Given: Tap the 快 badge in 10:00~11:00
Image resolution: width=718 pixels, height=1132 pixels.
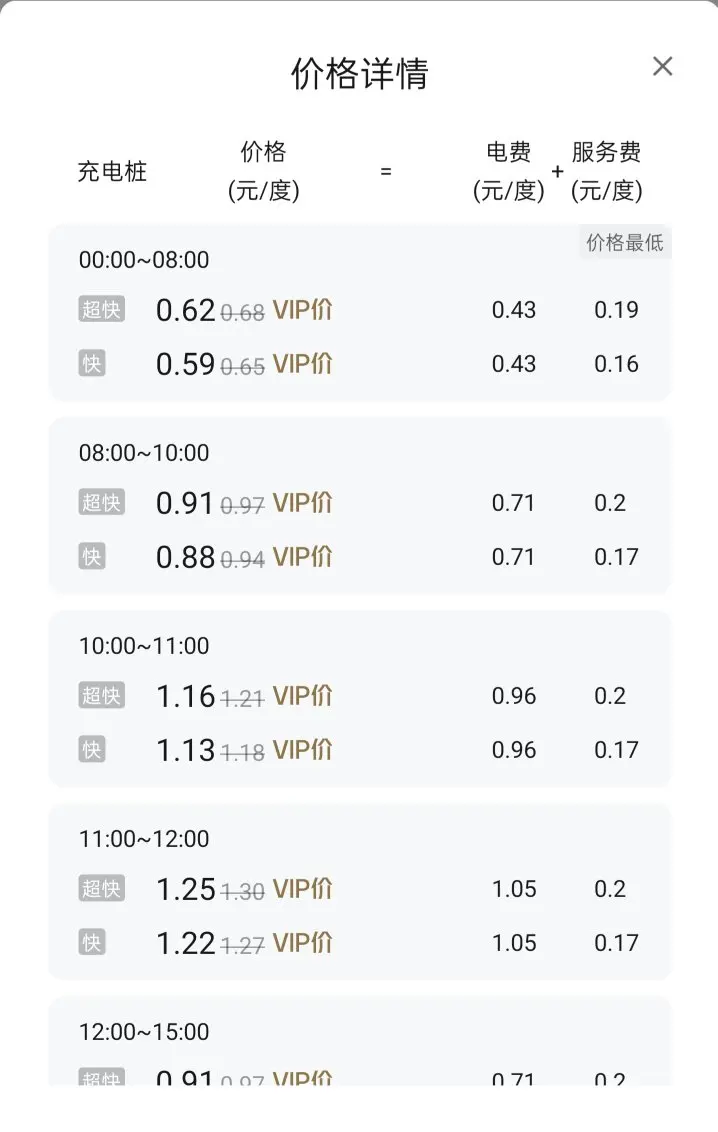Looking at the screenshot, I should [x=92, y=749].
